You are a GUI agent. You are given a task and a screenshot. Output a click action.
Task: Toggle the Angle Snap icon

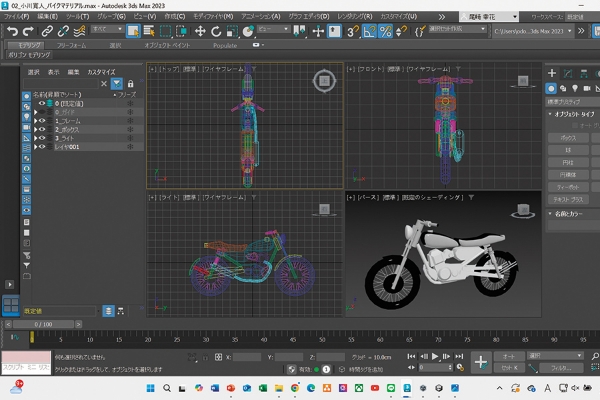pos(369,31)
